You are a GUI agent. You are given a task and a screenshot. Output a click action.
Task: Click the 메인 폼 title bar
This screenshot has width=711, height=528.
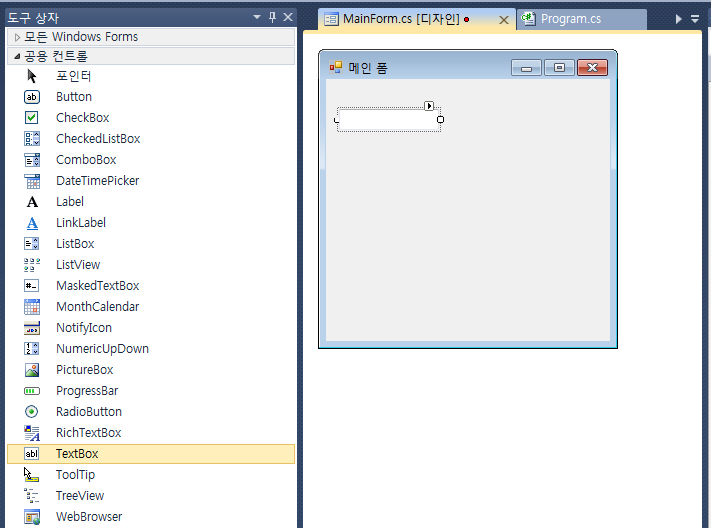coord(468,68)
